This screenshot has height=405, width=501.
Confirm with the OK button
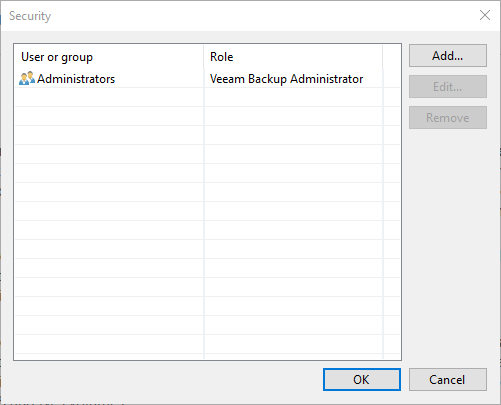[x=362, y=379]
